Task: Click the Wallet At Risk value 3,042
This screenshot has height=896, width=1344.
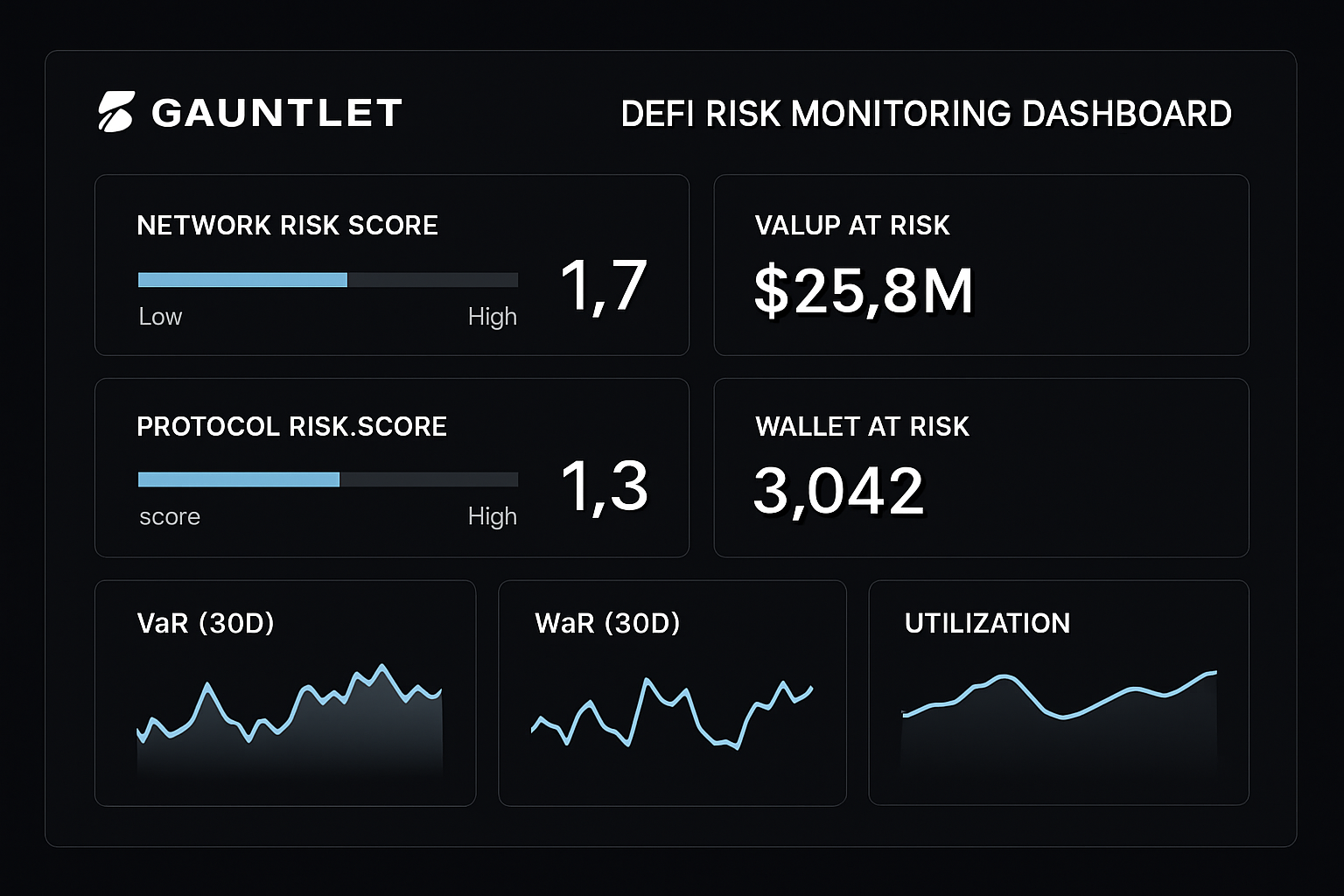Action: [x=839, y=490]
